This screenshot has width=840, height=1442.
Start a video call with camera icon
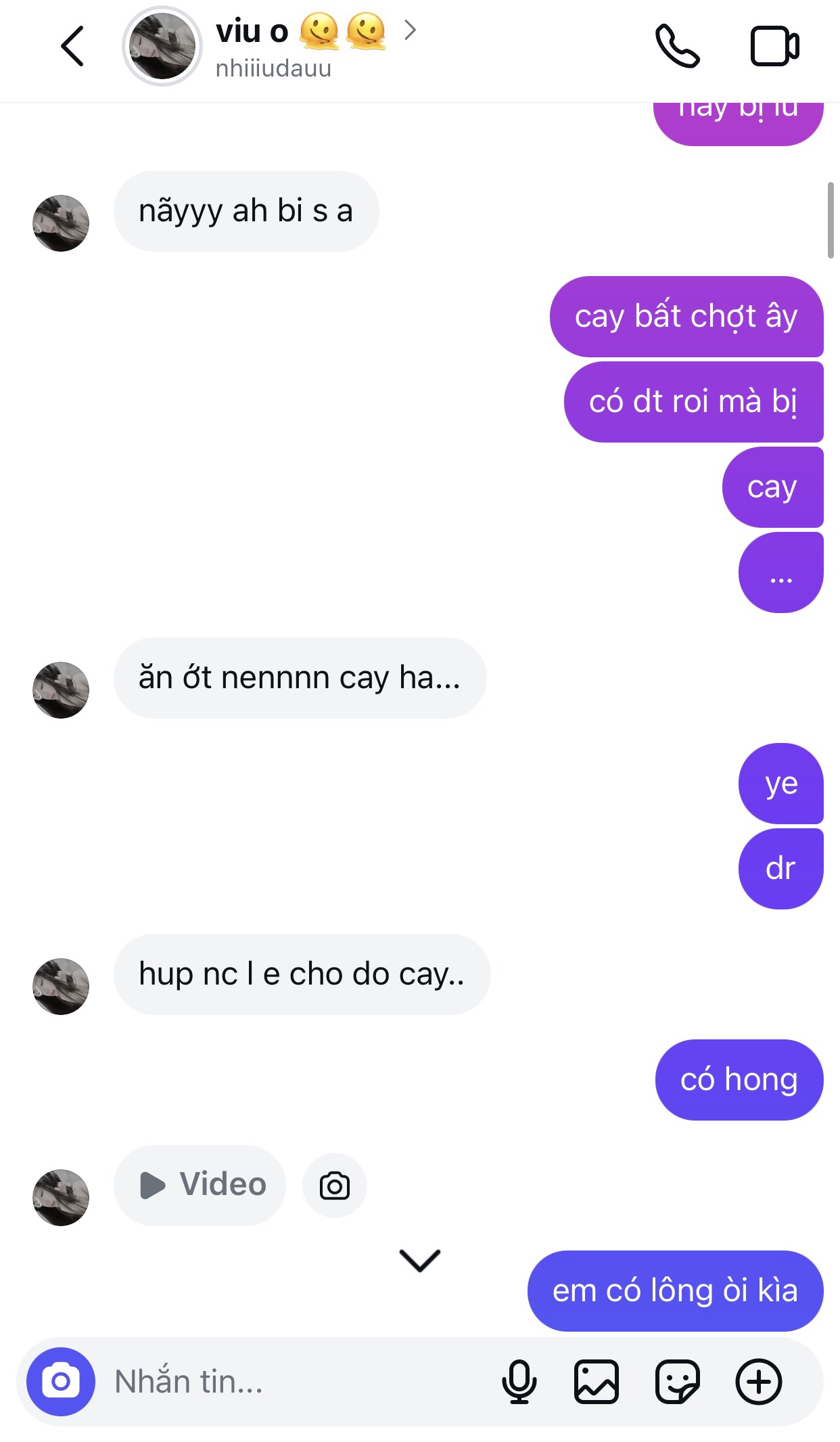tap(775, 46)
